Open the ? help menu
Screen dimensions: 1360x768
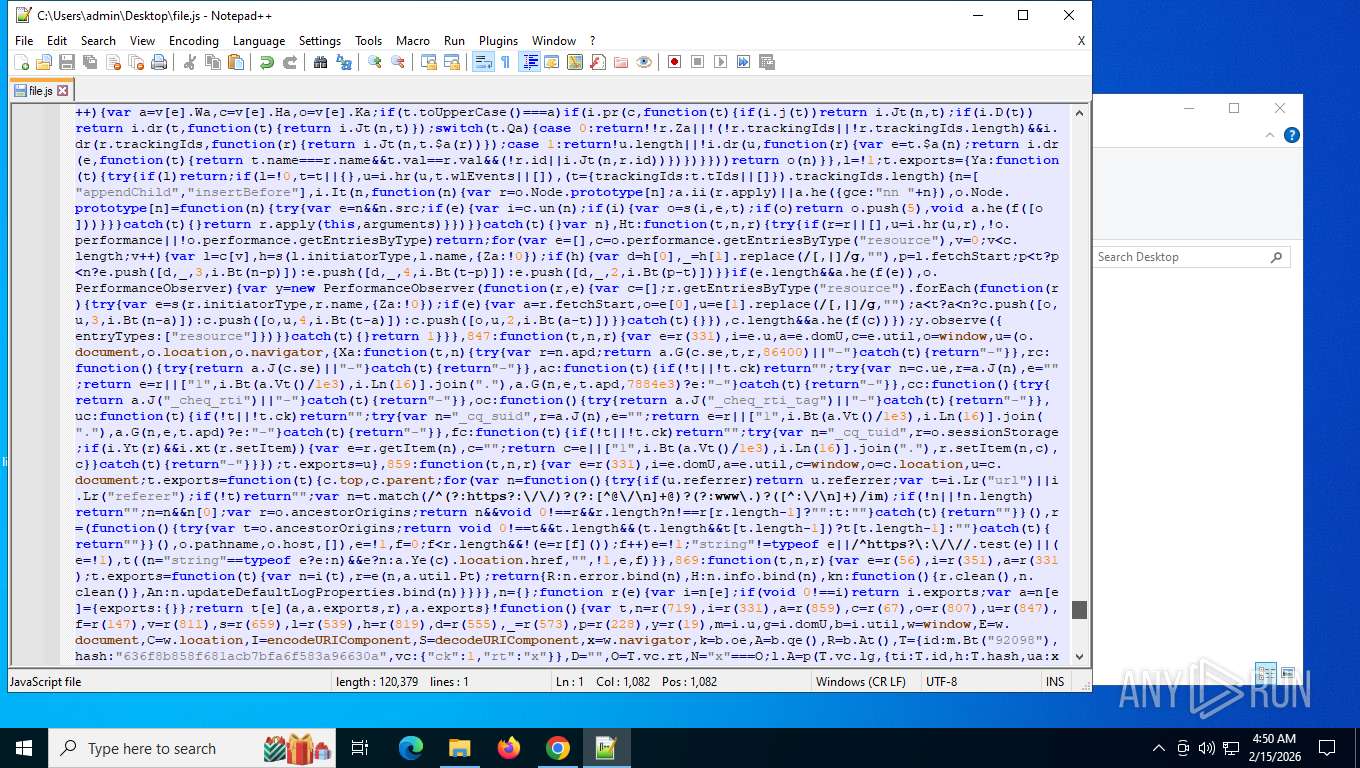click(593, 41)
